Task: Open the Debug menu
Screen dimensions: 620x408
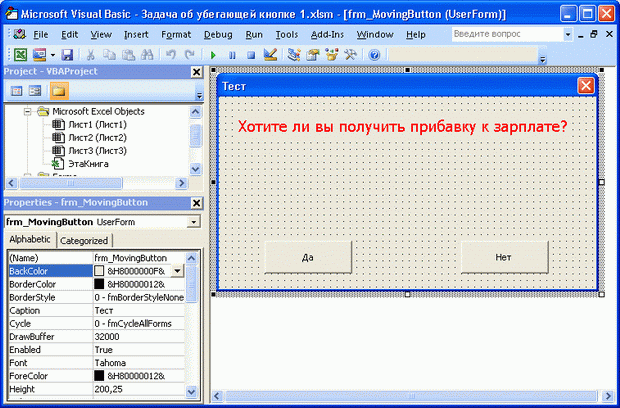Action: [x=217, y=34]
